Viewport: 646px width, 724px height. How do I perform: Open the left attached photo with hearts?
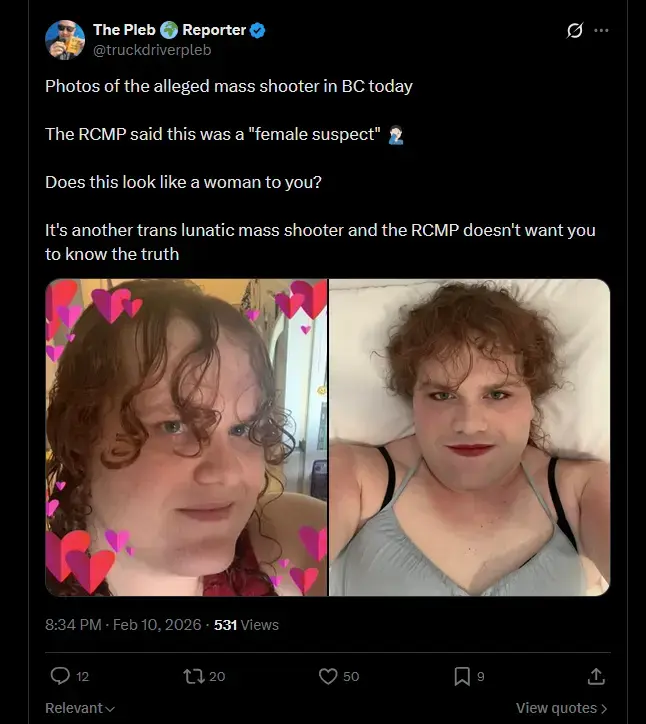186,437
